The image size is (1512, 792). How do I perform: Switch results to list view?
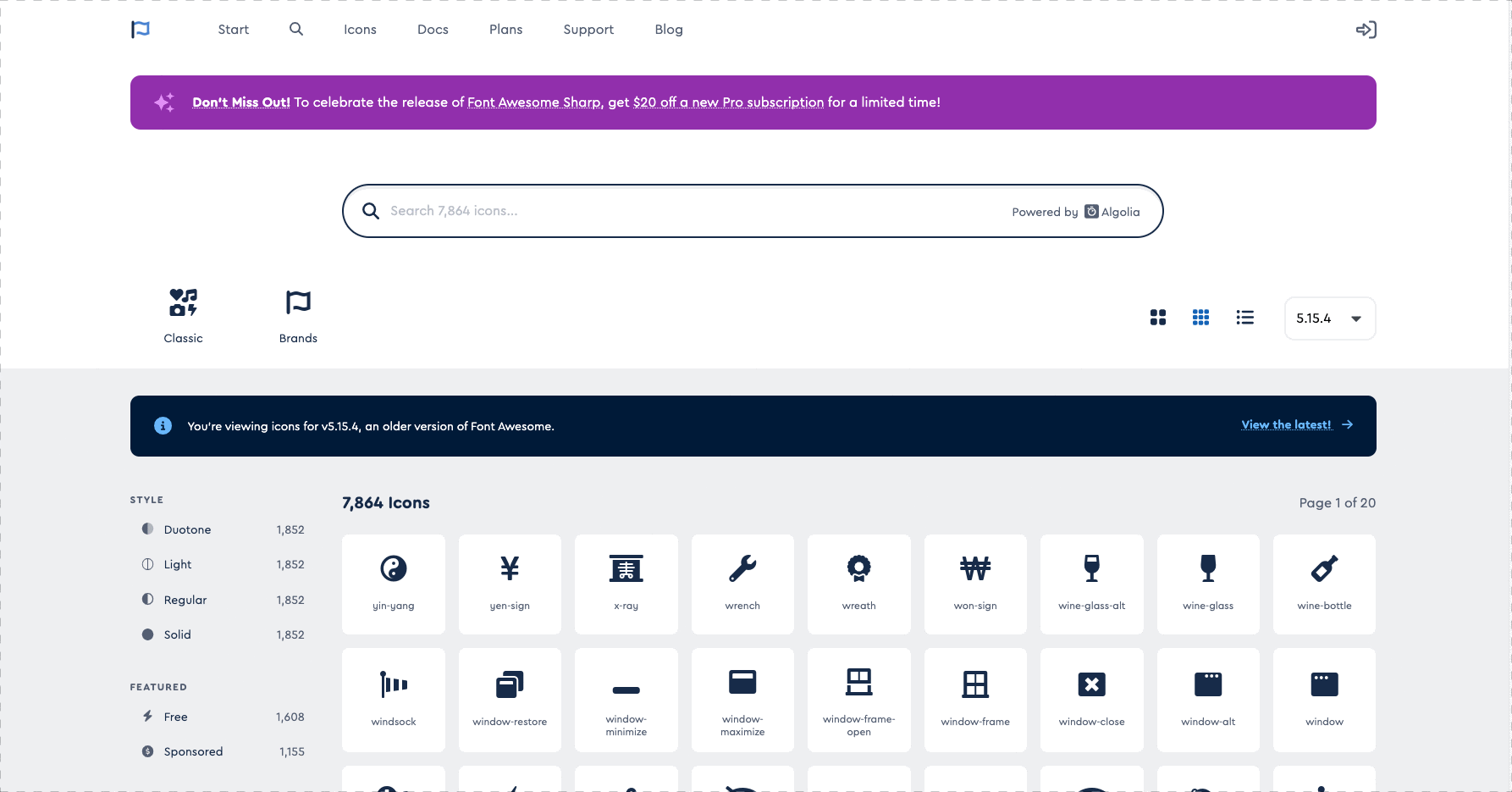pos(1244,317)
